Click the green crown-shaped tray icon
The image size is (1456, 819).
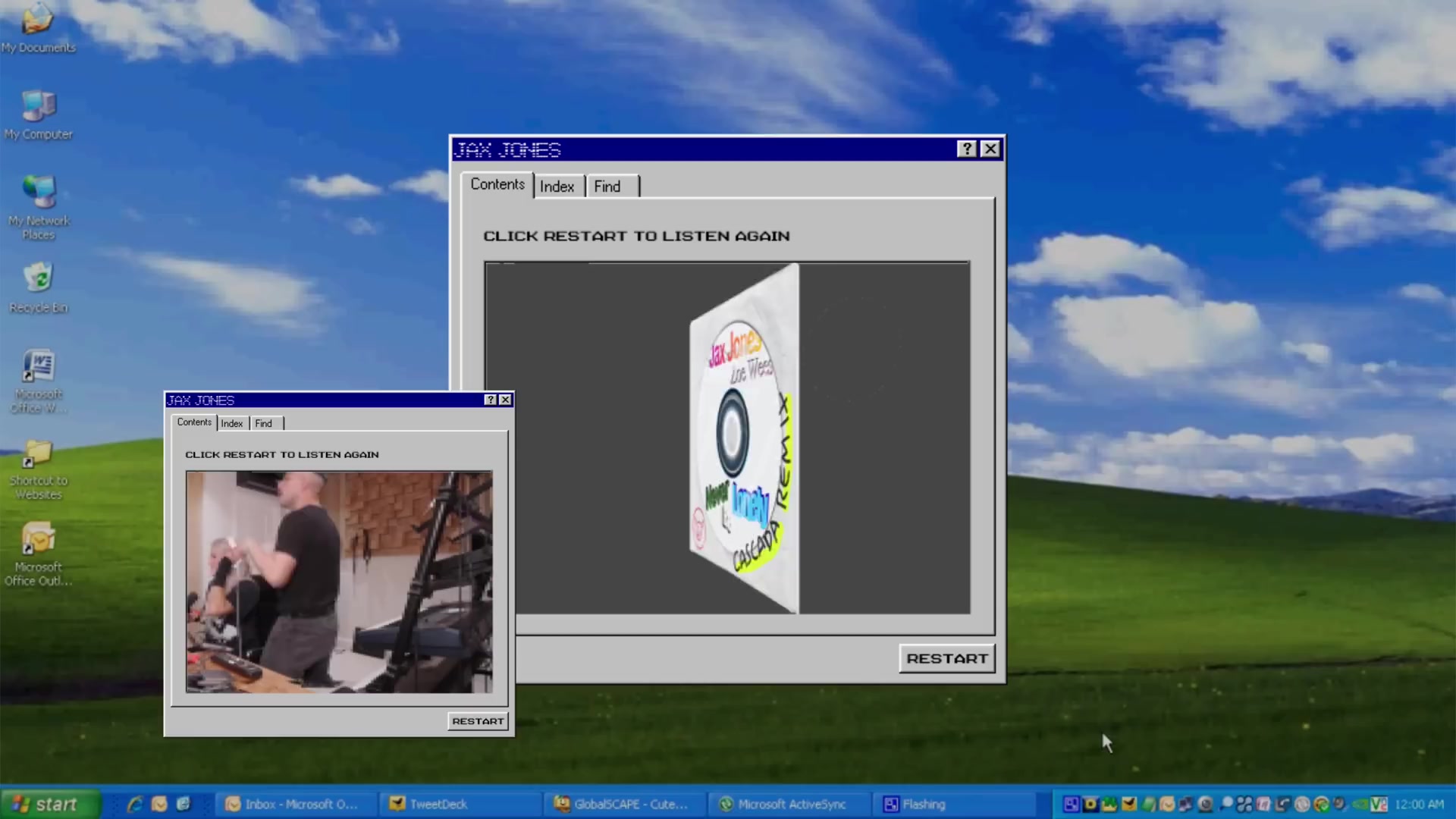(1109, 804)
